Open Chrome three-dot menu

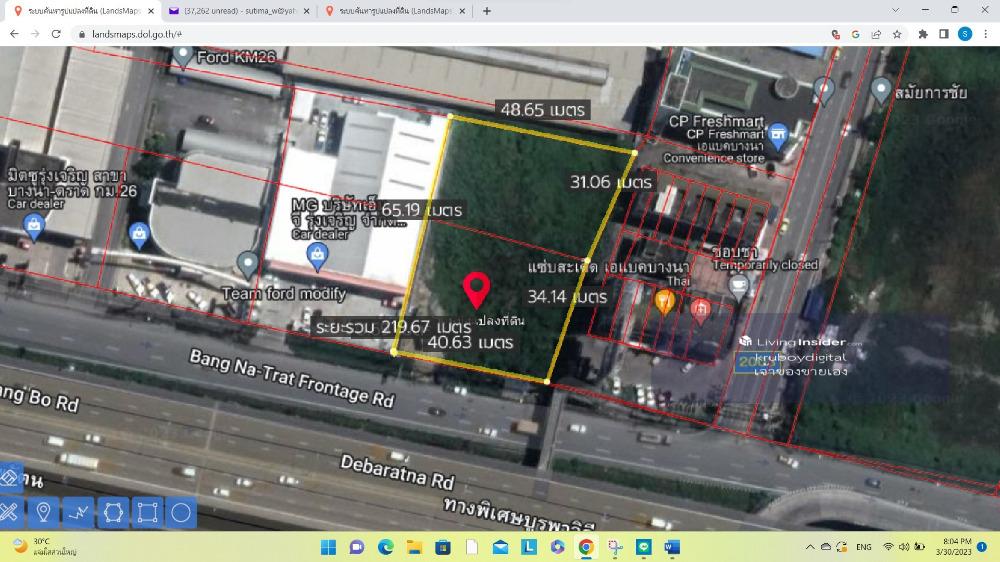pos(985,33)
